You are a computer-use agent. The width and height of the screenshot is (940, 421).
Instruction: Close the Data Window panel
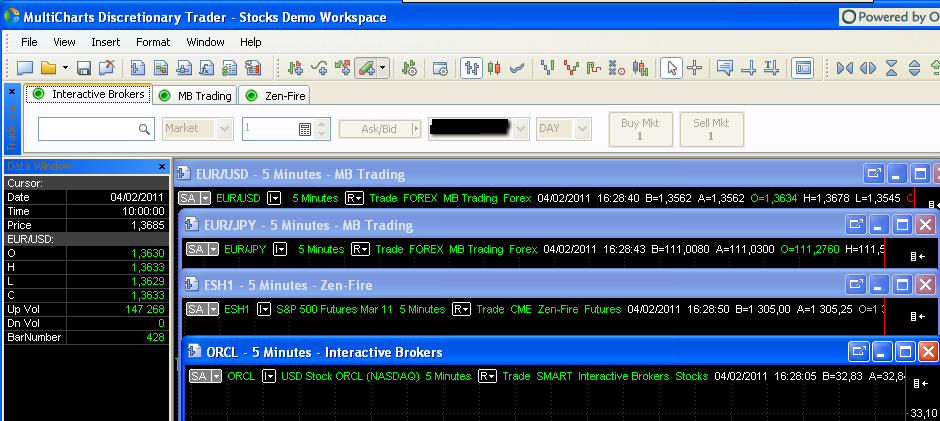(161, 166)
